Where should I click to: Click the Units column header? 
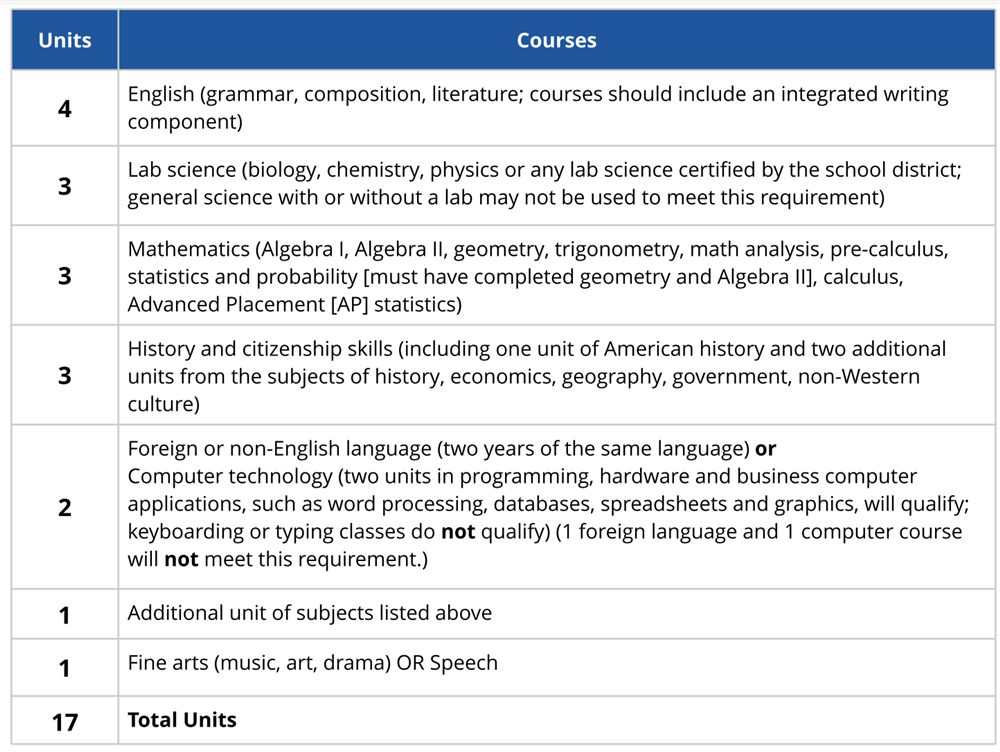(64, 41)
